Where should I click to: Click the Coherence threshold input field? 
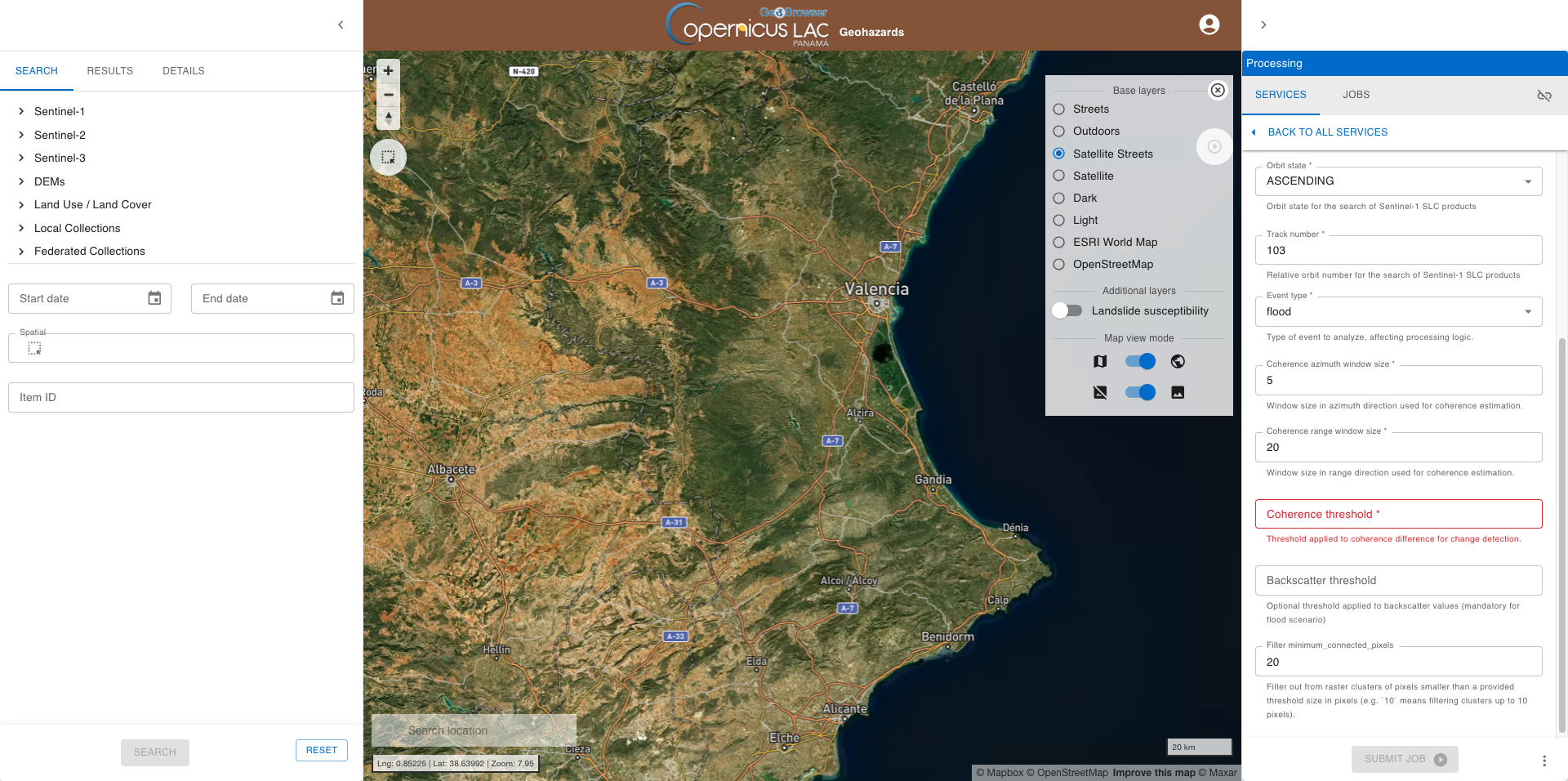[1397, 514]
